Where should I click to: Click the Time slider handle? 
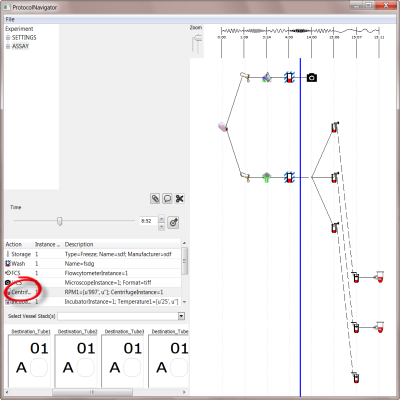click(59, 221)
